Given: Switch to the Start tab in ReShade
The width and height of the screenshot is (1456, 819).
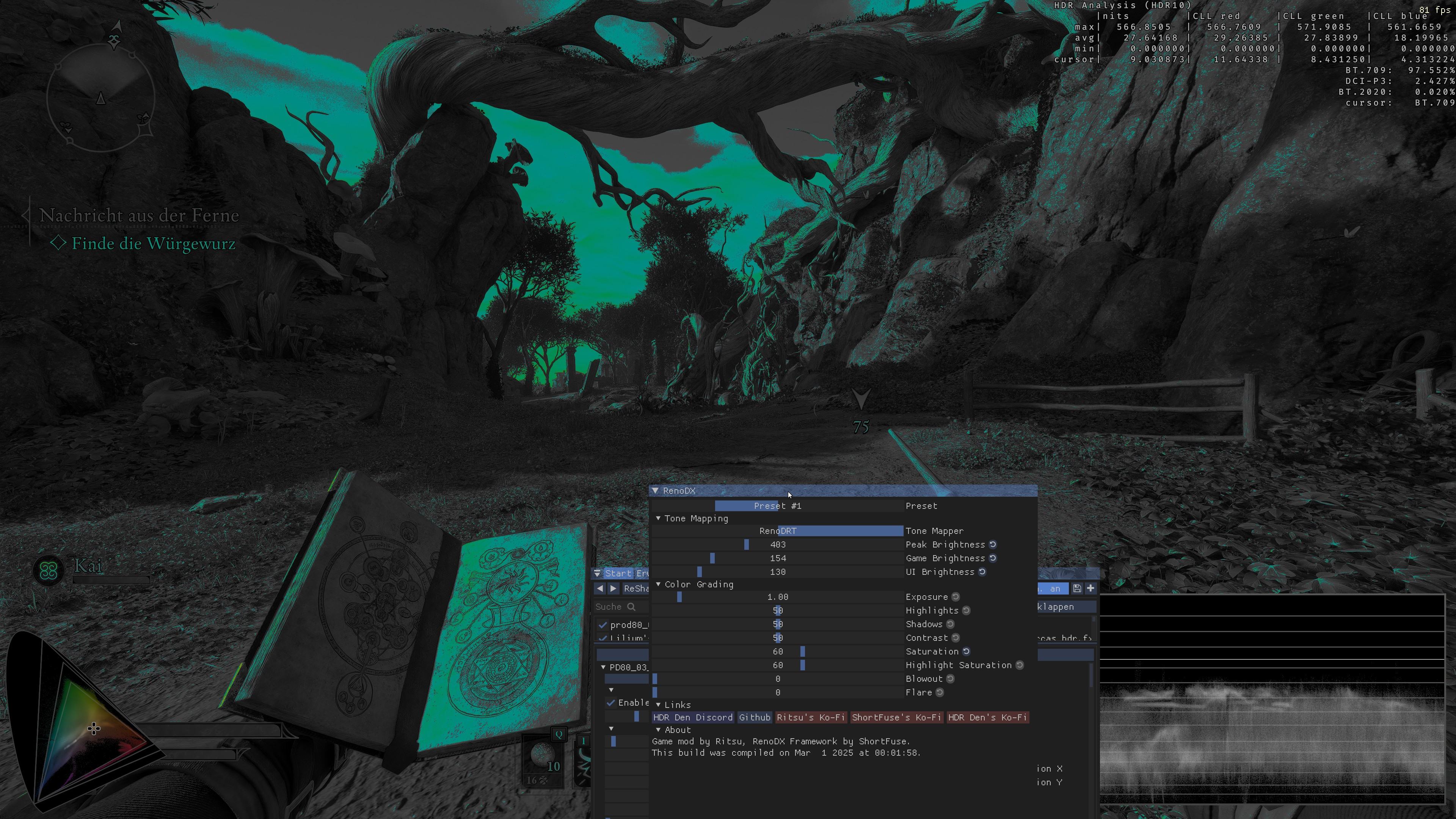Looking at the screenshot, I should (x=618, y=573).
